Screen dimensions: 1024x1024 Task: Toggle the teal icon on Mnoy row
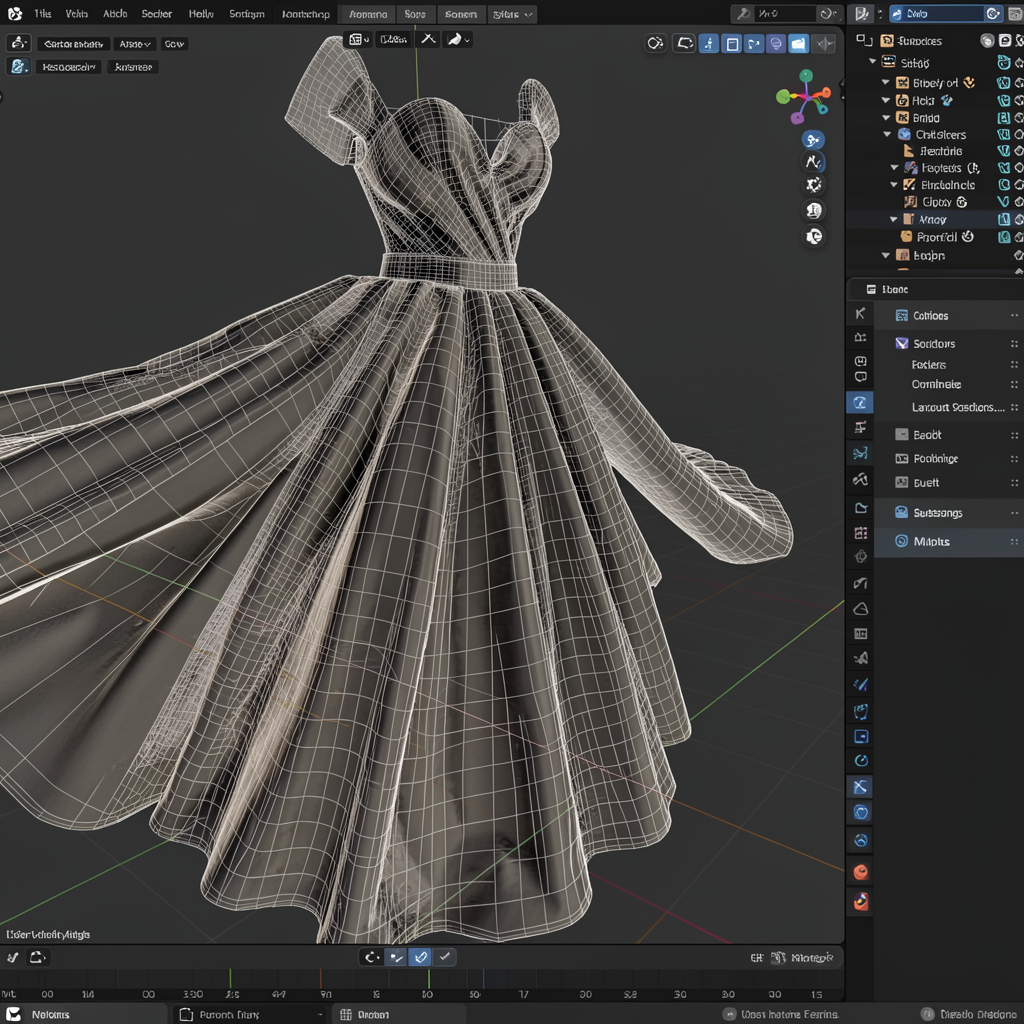[1004, 219]
